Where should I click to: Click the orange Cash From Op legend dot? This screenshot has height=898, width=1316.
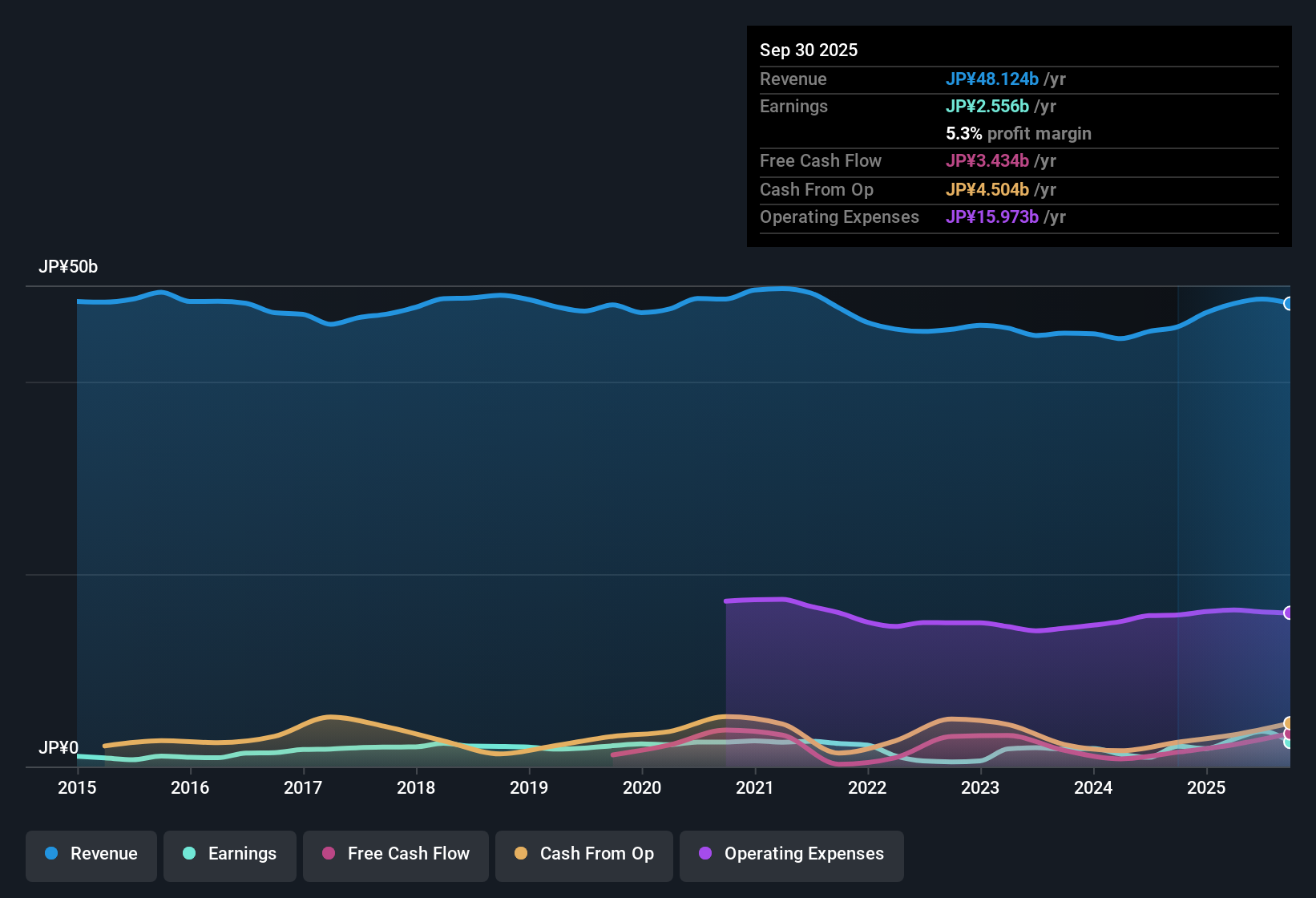(x=521, y=854)
